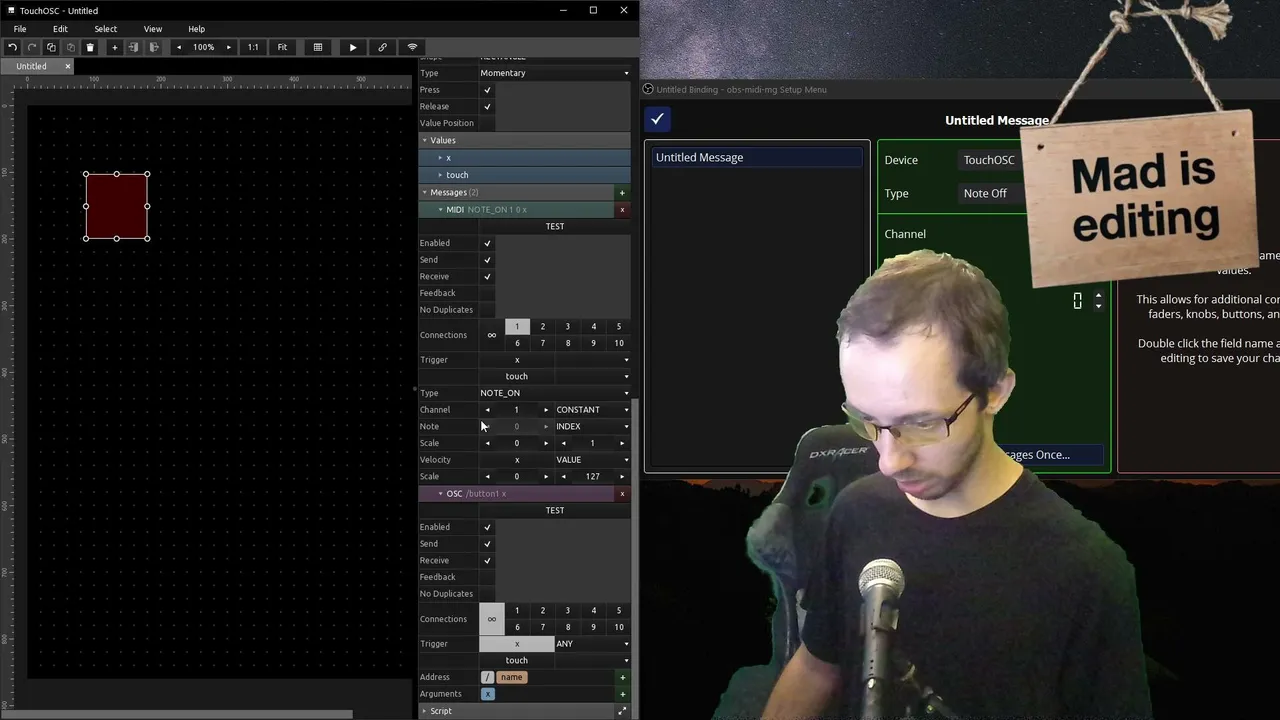Expand the x value row
This screenshot has width=1280, height=720.
[440, 158]
